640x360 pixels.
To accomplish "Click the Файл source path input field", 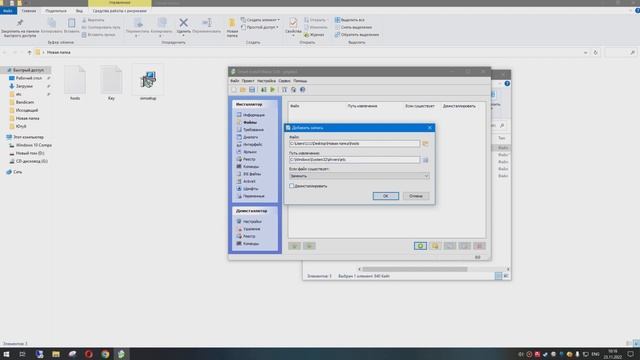I will (354, 144).
